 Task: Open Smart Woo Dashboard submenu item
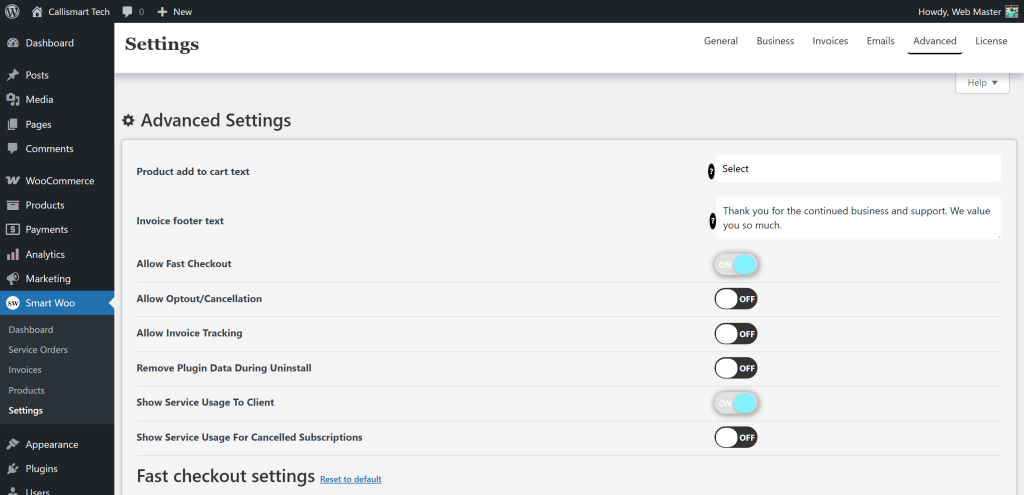pos(31,330)
